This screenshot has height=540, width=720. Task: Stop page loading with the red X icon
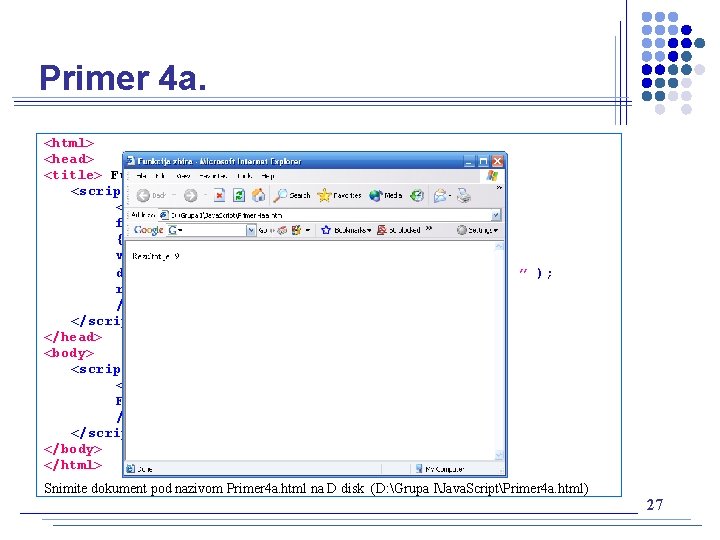(x=219, y=196)
